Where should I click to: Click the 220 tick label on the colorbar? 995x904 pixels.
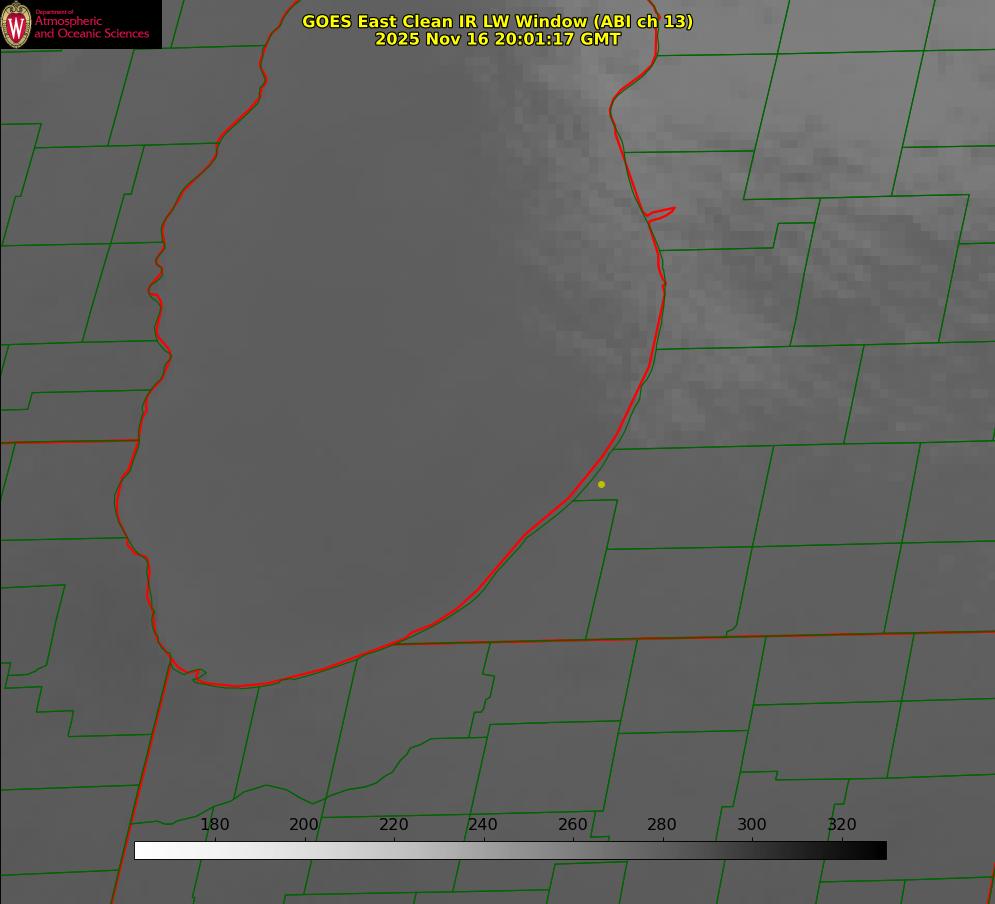[x=394, y=825]
